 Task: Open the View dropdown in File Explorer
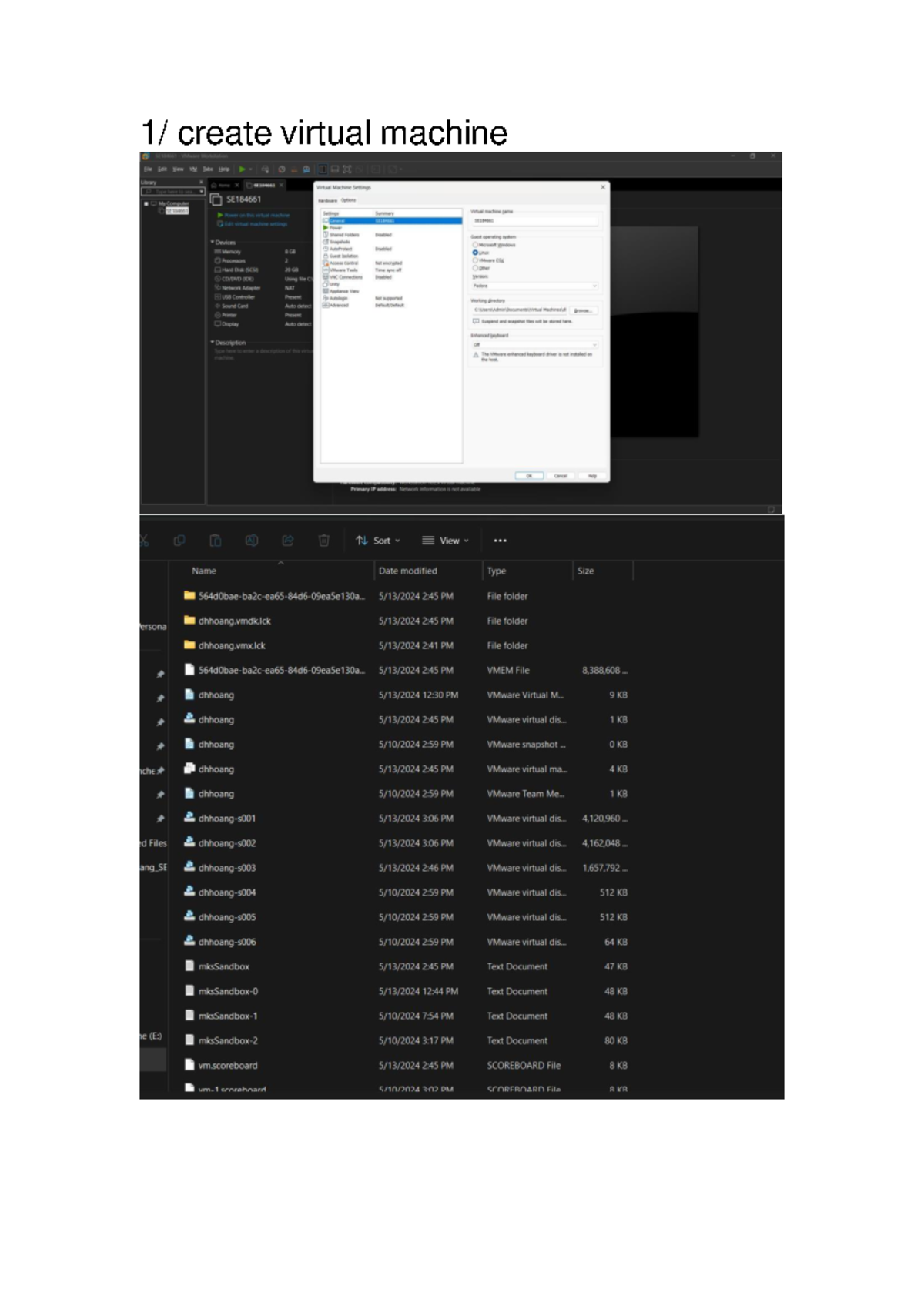pos(445,541)
